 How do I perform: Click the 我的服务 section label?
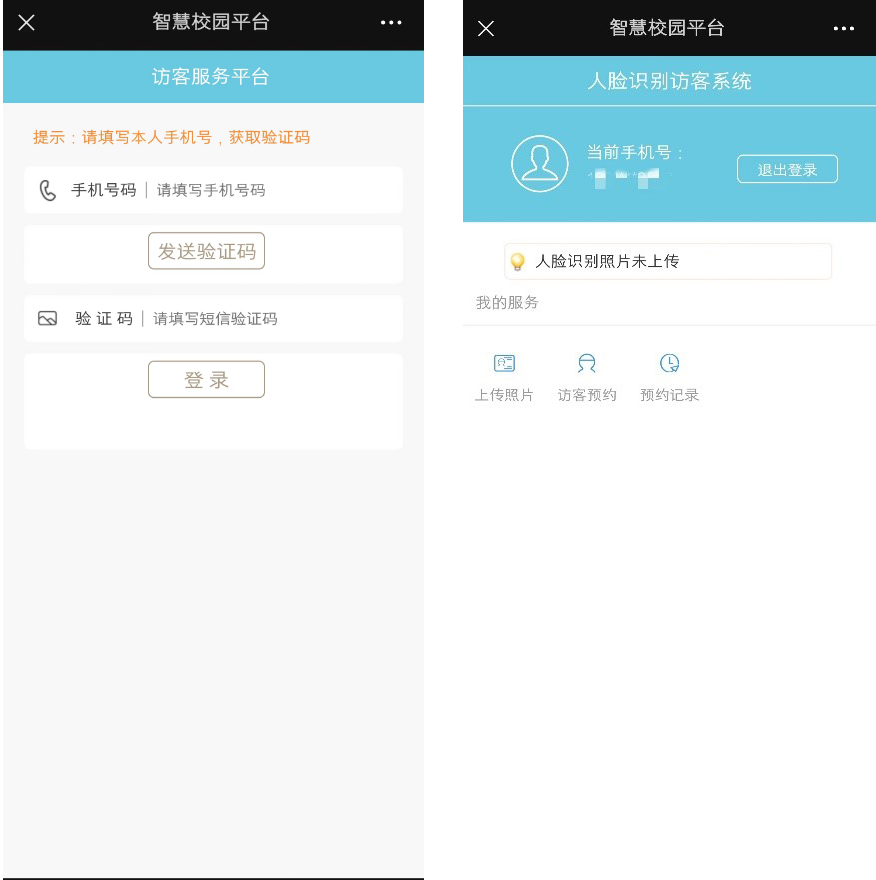coord(507,303)
